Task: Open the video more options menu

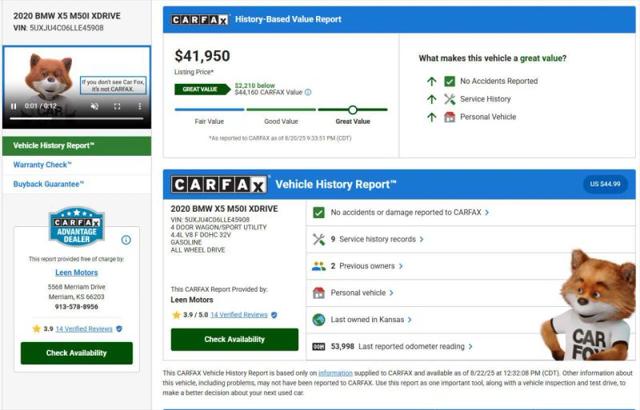Action: tap(140, 106)
